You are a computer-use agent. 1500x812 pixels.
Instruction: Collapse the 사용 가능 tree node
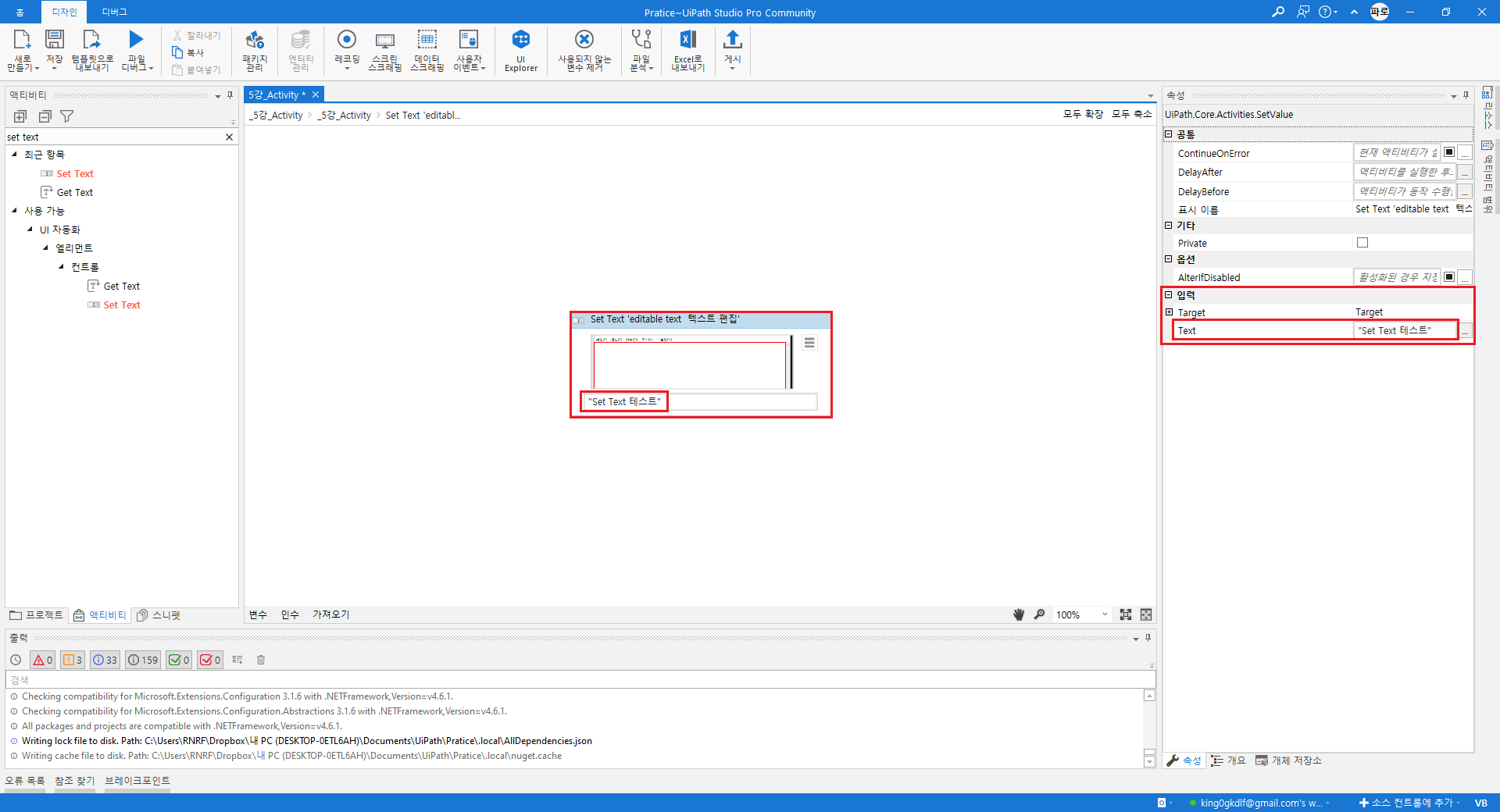[14, 211]
